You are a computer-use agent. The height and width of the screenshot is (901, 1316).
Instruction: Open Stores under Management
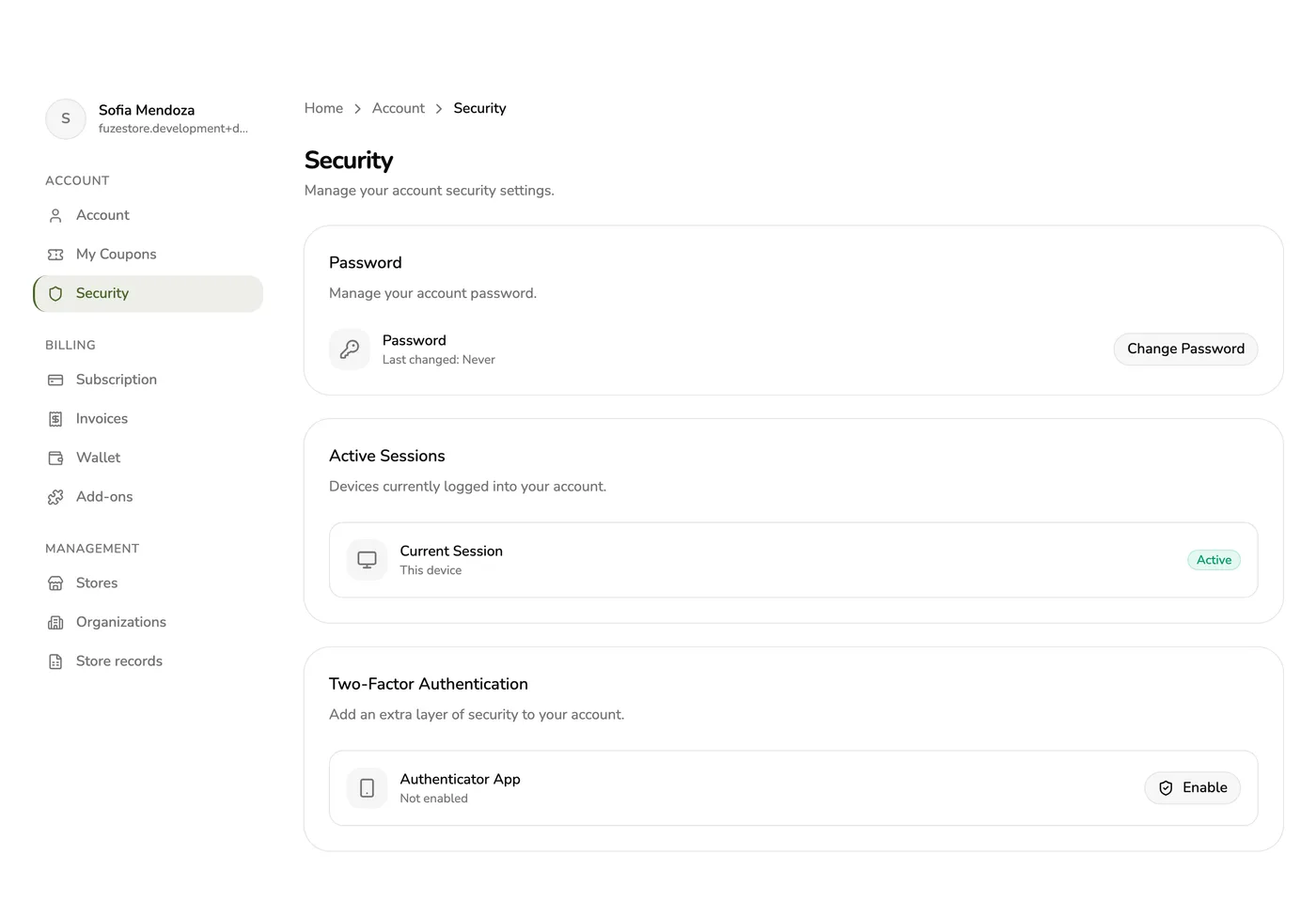pyautogui.click(x=148, y=583)
